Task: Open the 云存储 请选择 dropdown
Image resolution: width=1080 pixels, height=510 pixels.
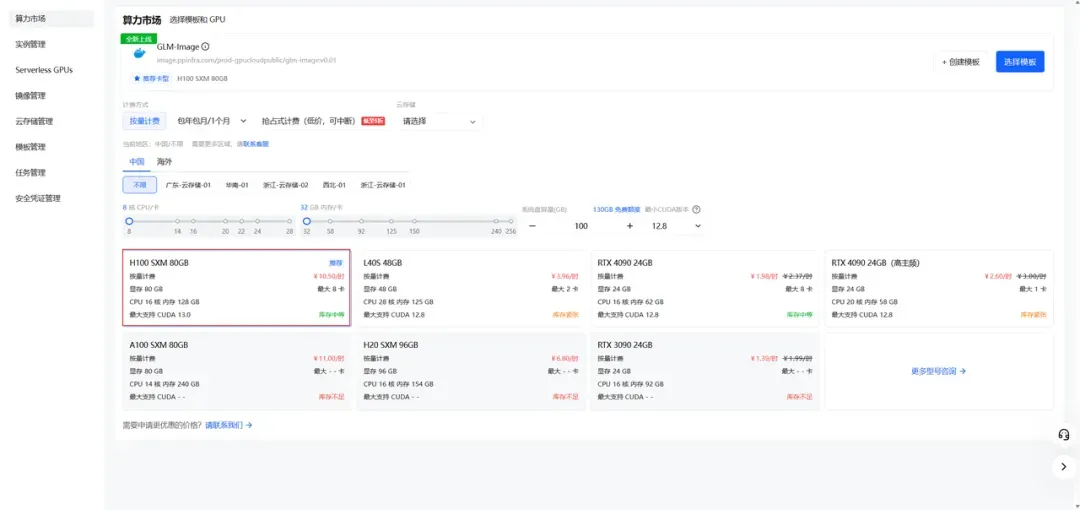Action: click(439, 121)
